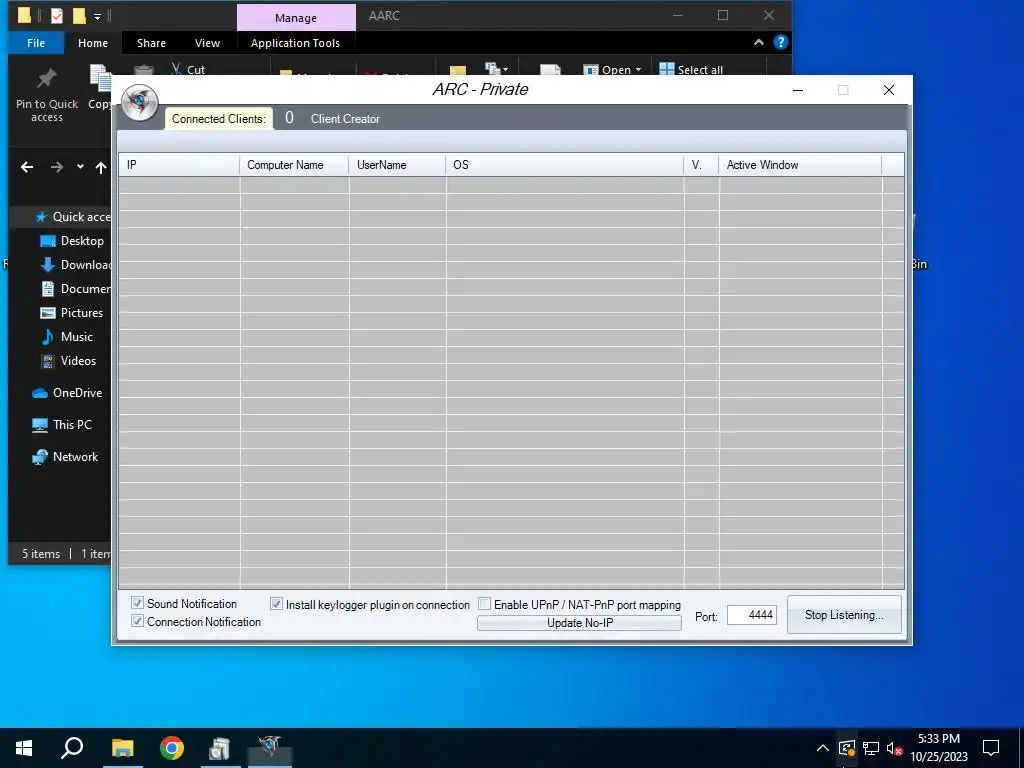Sort by the Computer Name column header

[294, 165]
